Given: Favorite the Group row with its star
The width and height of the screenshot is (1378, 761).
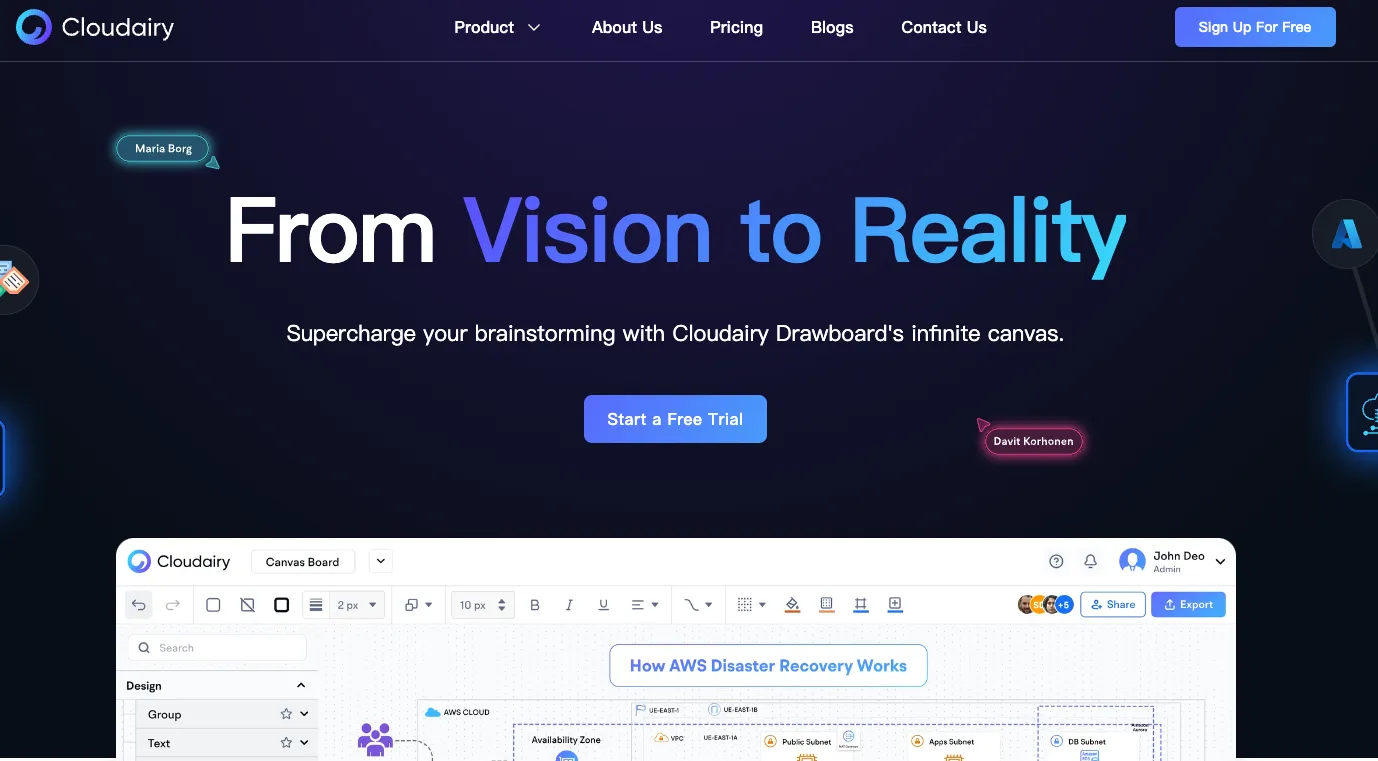Looking at the screenshot, I should [286, 714].
